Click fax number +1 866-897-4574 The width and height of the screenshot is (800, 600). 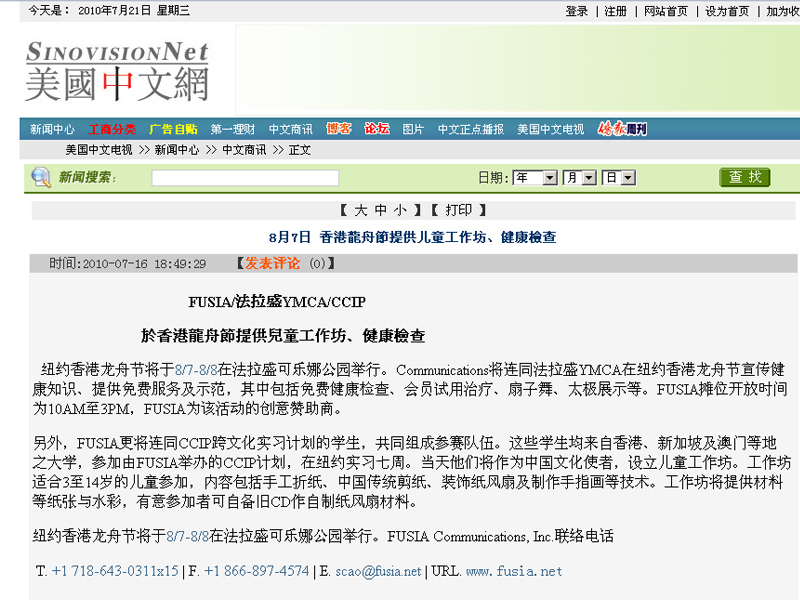click(257, 571)
